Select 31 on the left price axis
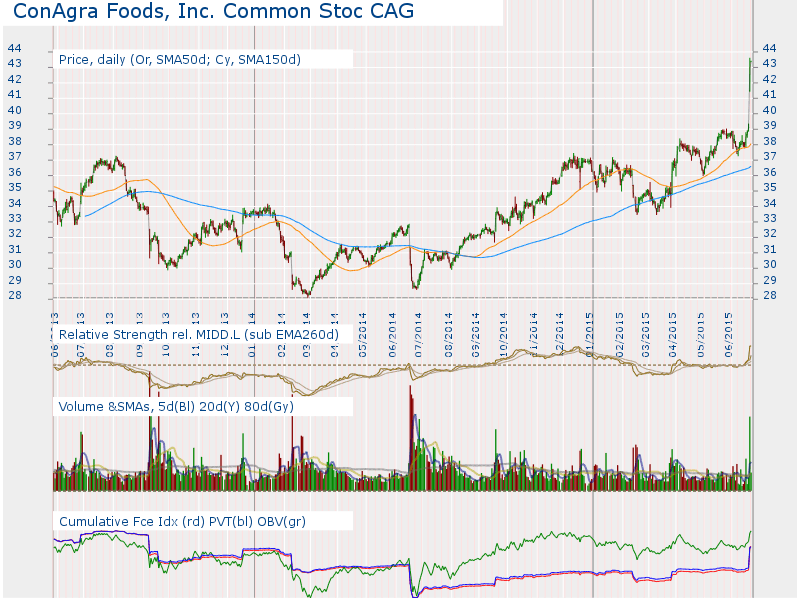Screen dimensions: 797x598 point(15,249)
